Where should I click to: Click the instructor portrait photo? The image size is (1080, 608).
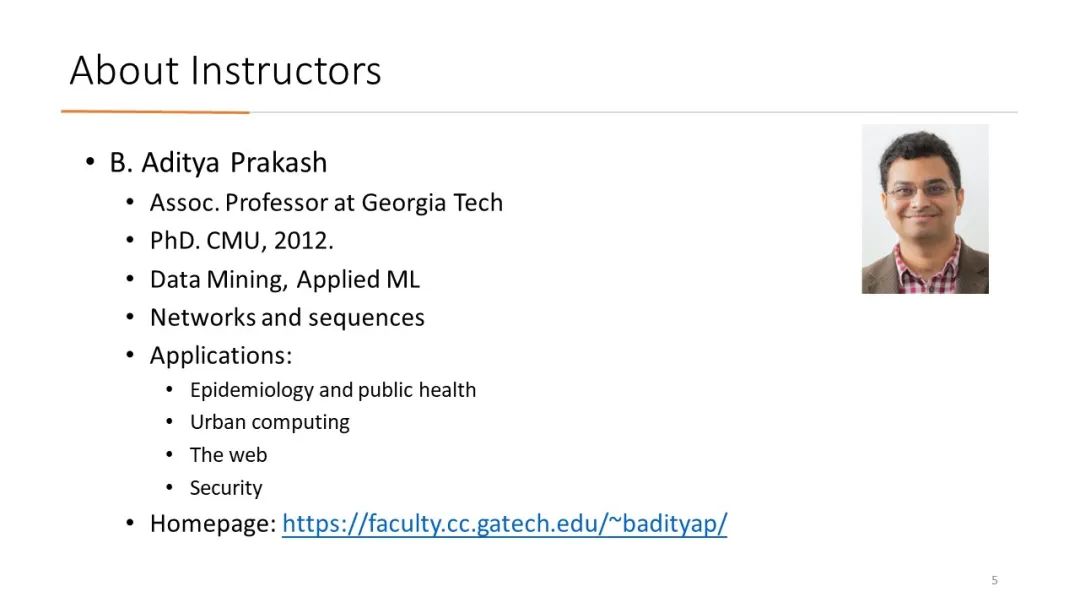(925, 209)
